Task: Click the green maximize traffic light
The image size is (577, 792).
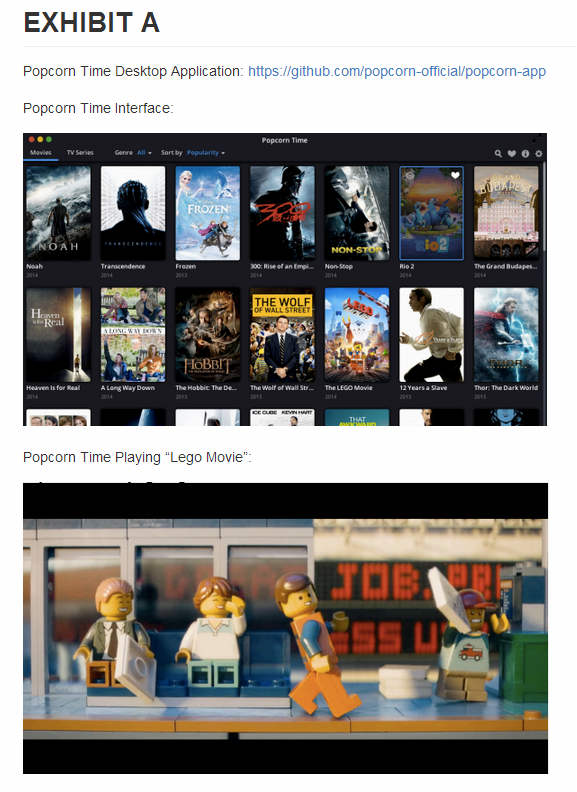Action: click(49, 139)
